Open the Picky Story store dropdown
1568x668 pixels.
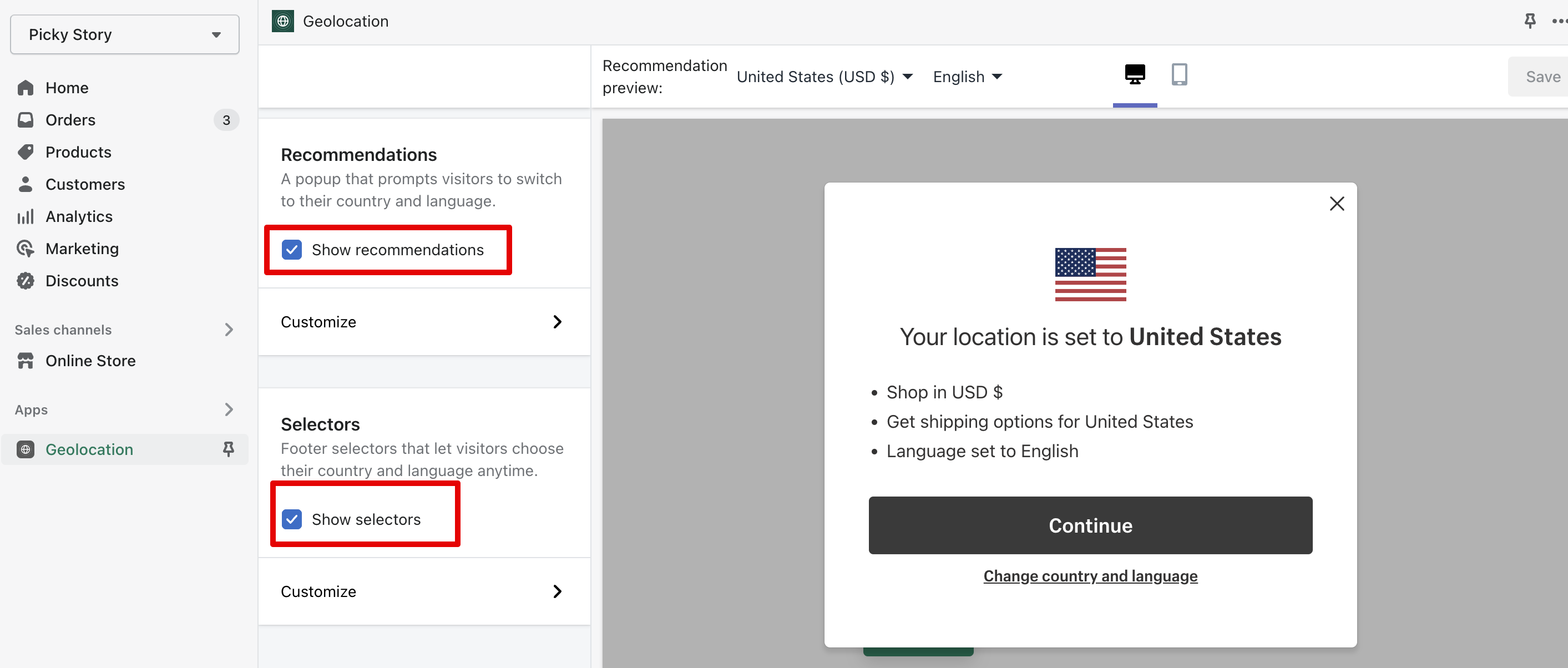pos(125,35)
